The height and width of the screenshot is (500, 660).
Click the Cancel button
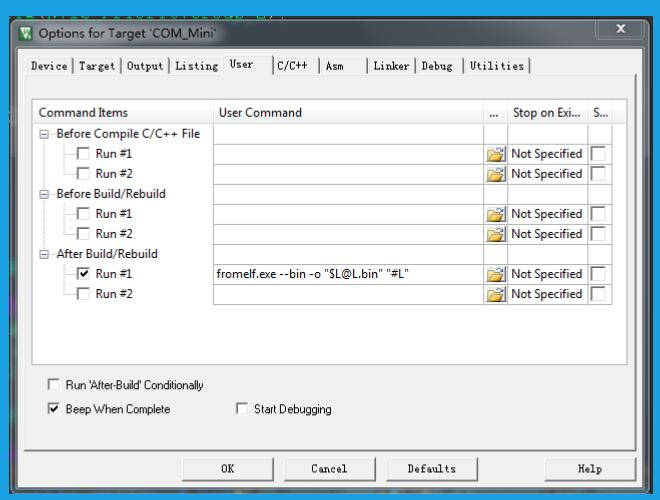[330, 468]
